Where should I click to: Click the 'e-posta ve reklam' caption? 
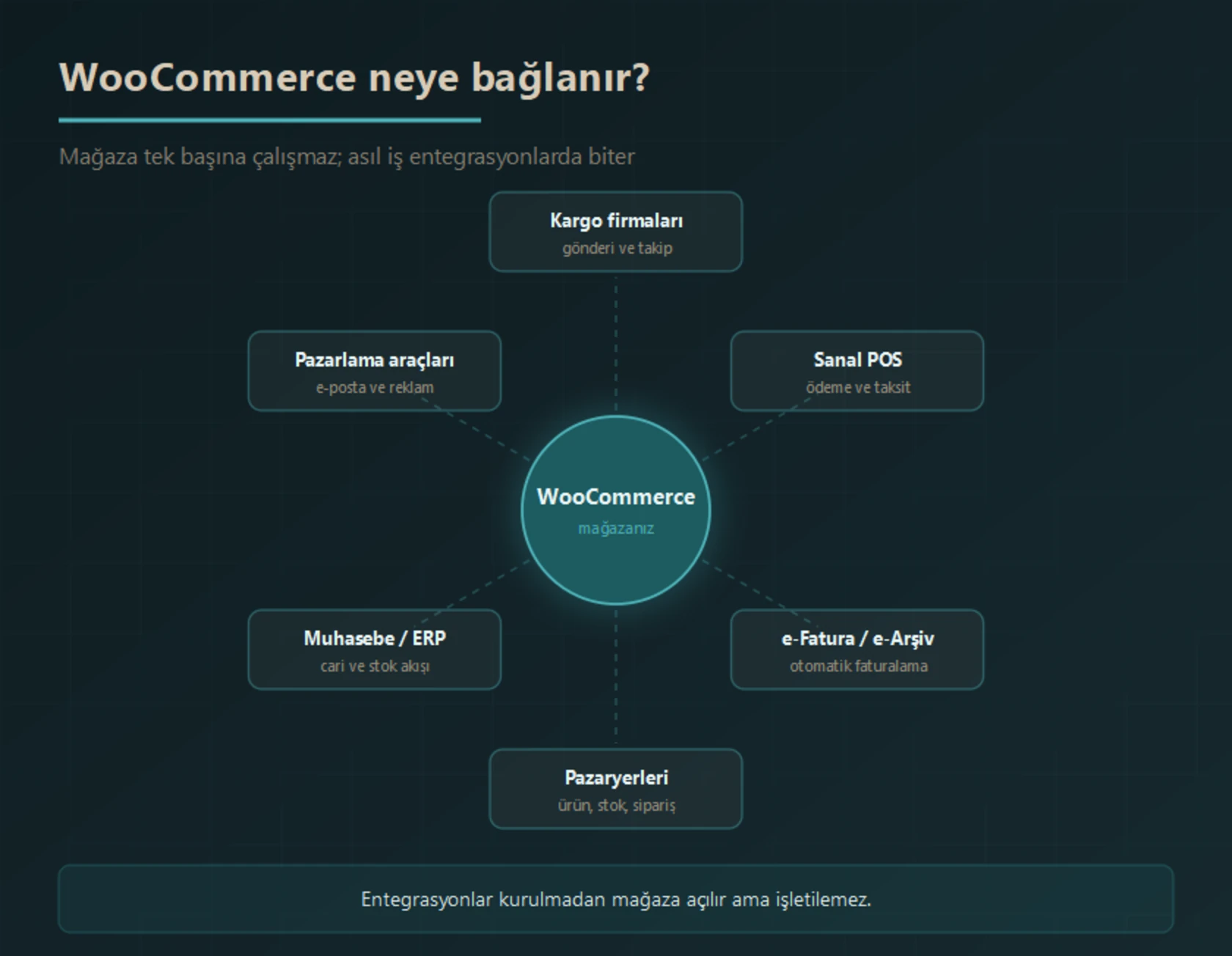point(375,388)
